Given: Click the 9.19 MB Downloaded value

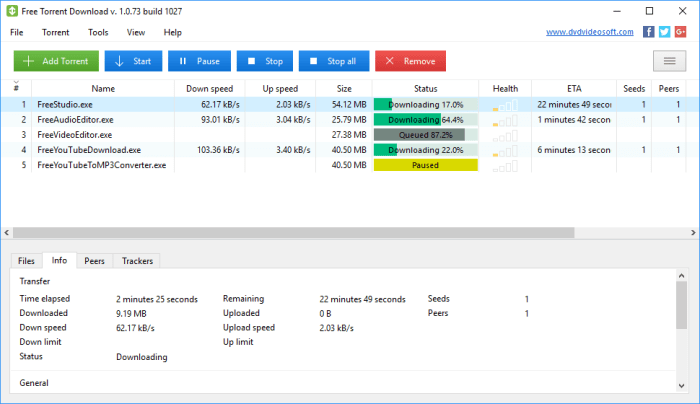Looking at the screenshot, I should point(131,314).
